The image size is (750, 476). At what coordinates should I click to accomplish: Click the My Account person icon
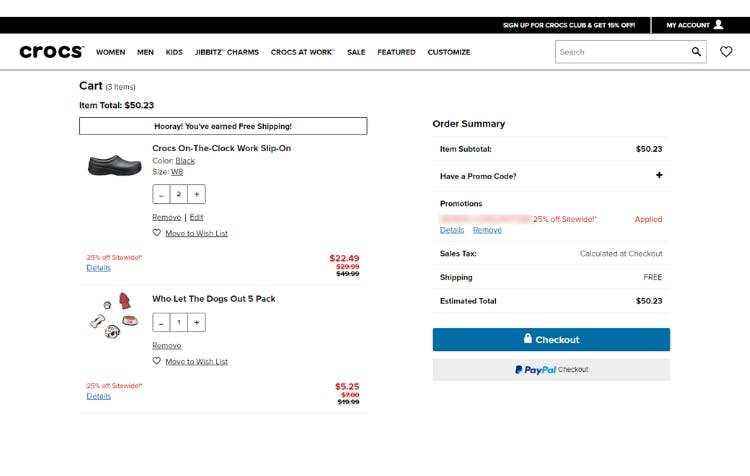tap(718, 24)
